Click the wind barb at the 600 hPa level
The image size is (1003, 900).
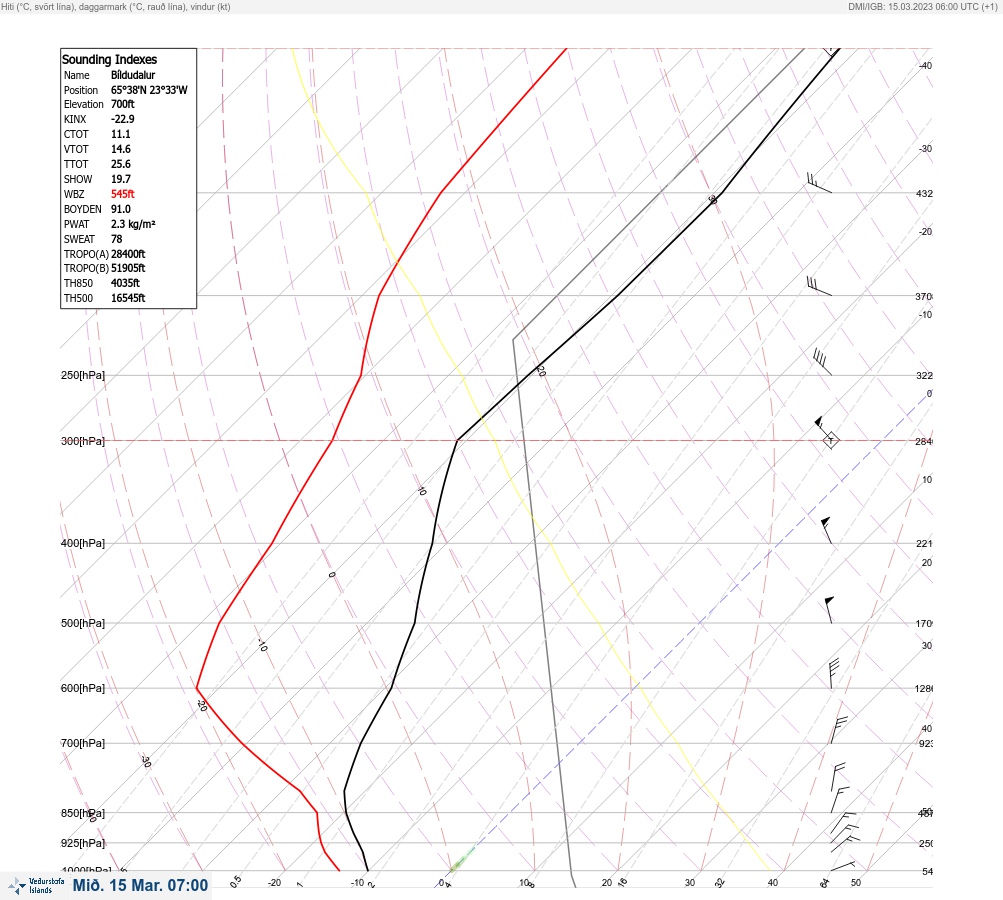833,674
